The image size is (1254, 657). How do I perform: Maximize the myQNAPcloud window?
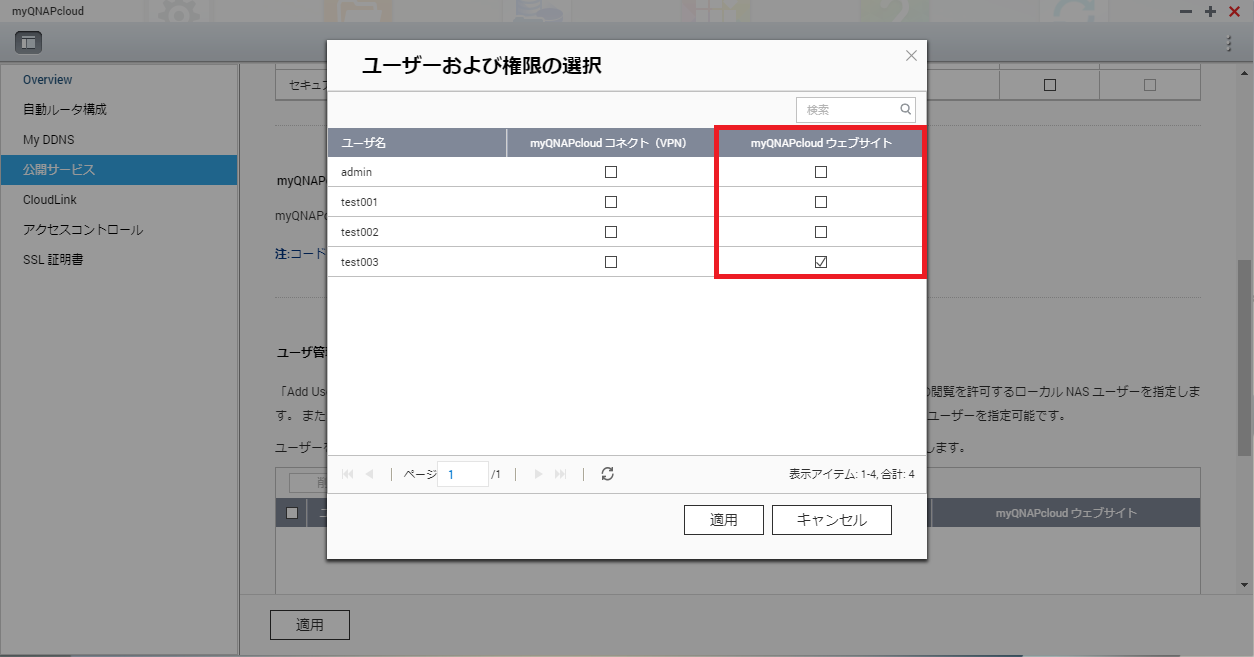[1210, 11]
